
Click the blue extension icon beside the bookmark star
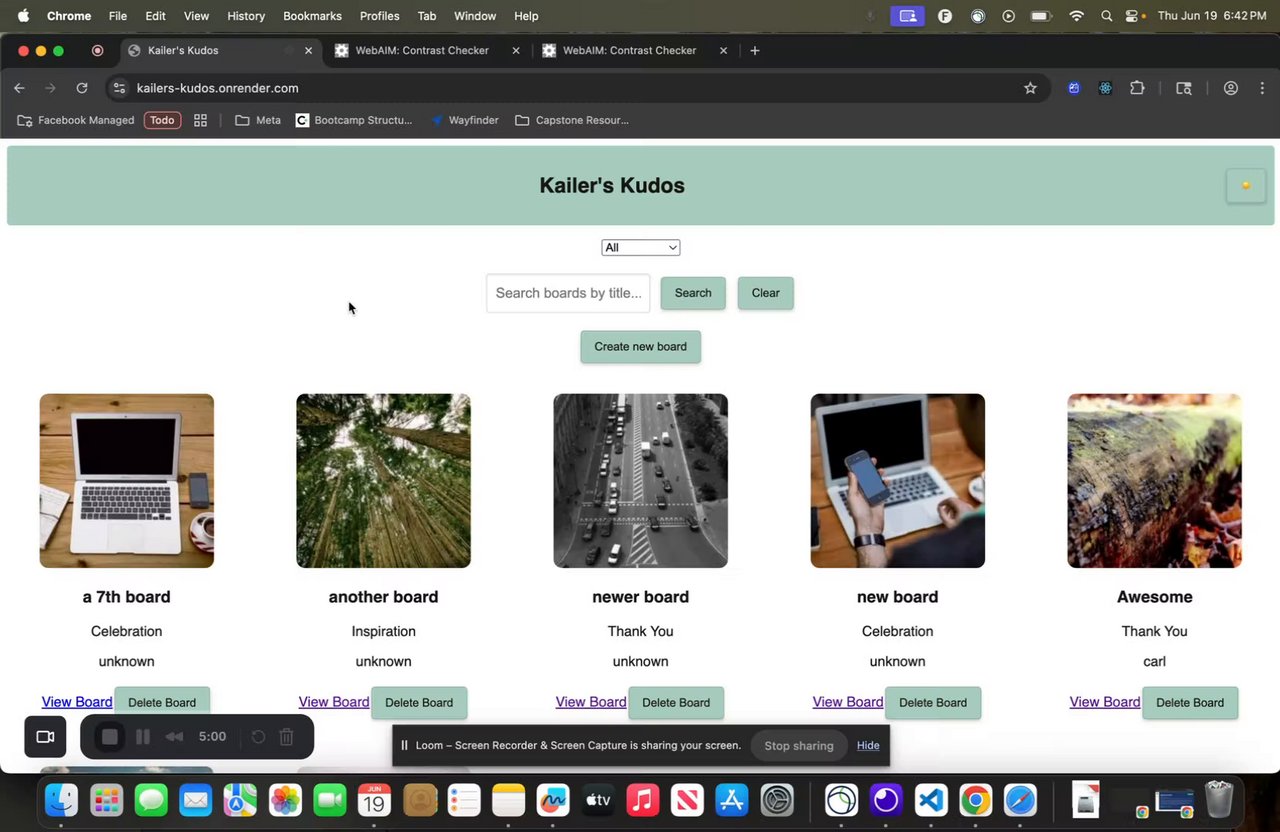(x=1074, y=88)
